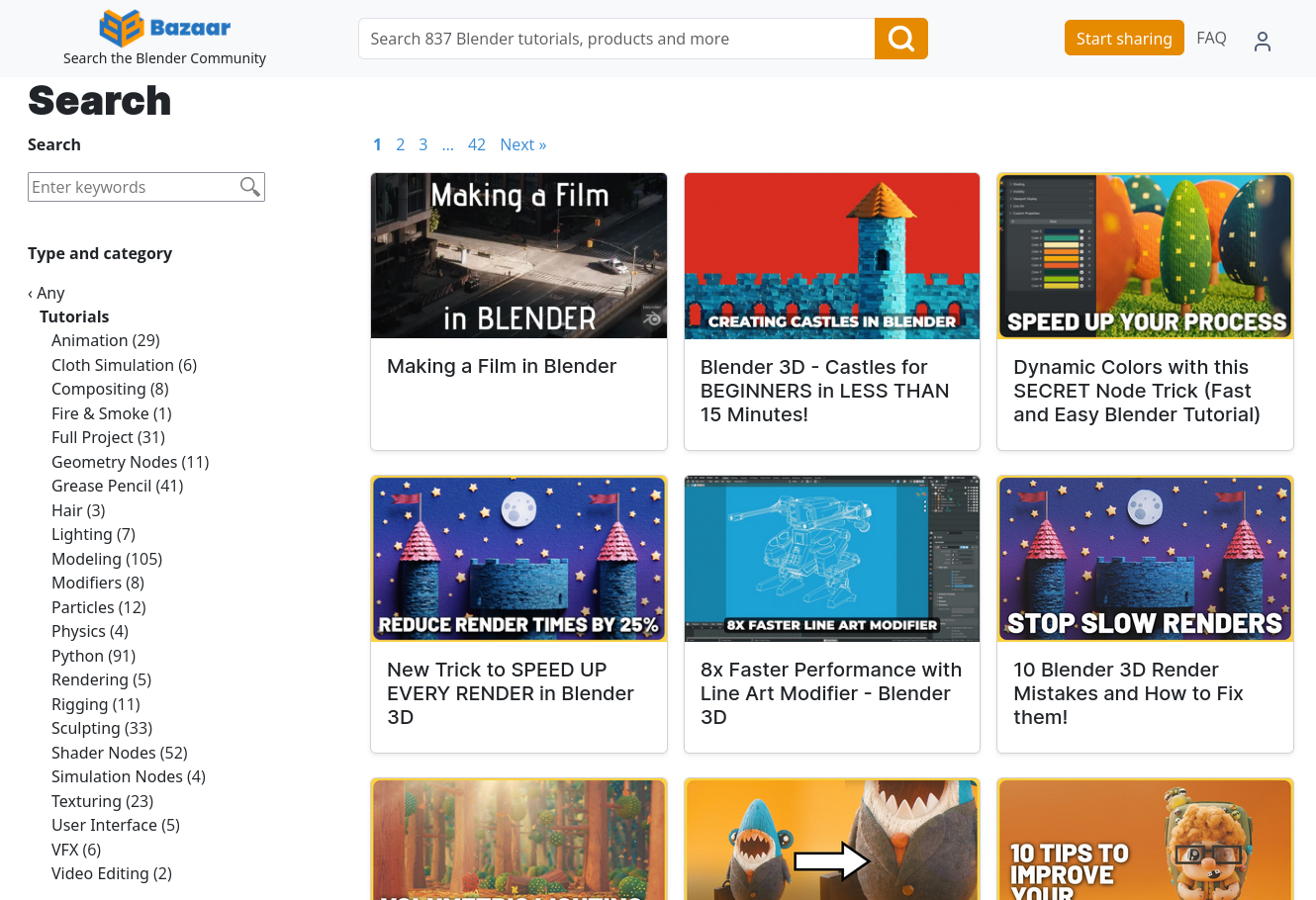Filter by Cloth Simulation (6)

point(125,365)
